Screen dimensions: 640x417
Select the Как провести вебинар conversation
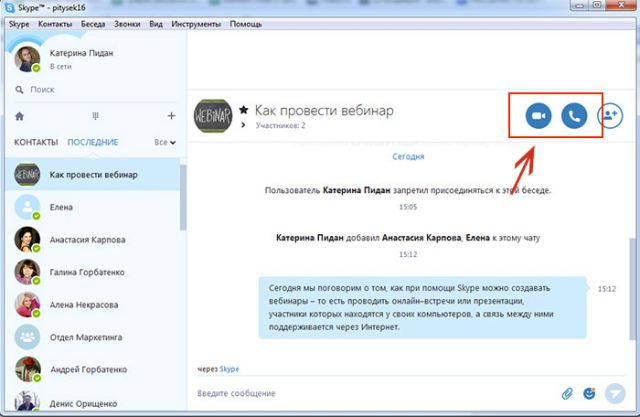tap(93, 175)
